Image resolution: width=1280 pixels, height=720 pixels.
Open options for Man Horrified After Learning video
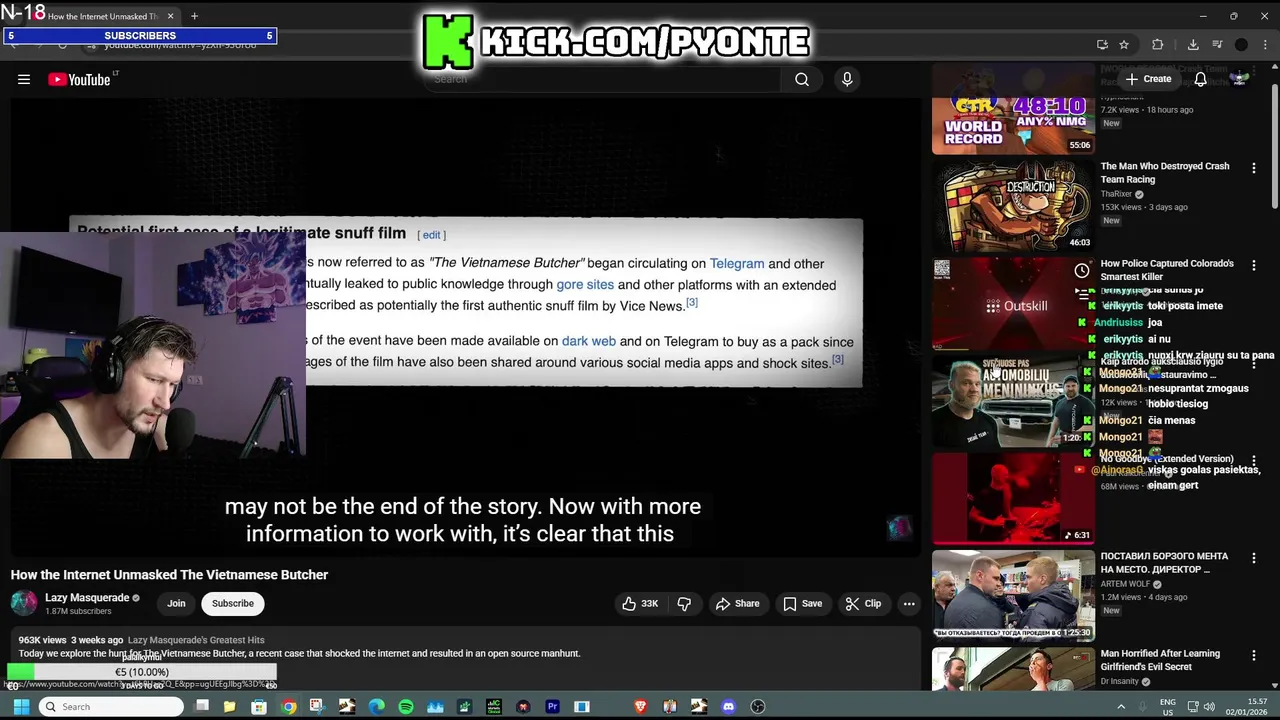pos(1253,655)
